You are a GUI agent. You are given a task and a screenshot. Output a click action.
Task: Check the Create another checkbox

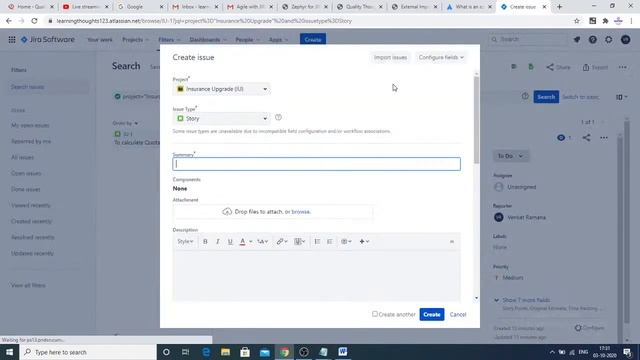pyautogui.click(x=375, y=314)
